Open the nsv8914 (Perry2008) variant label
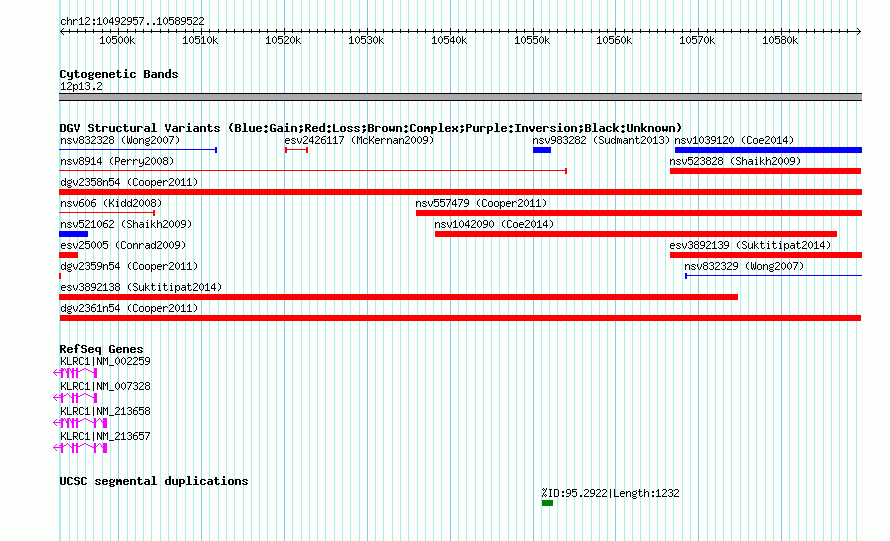Viewport: 890px width, 541px height. (117, 161)
